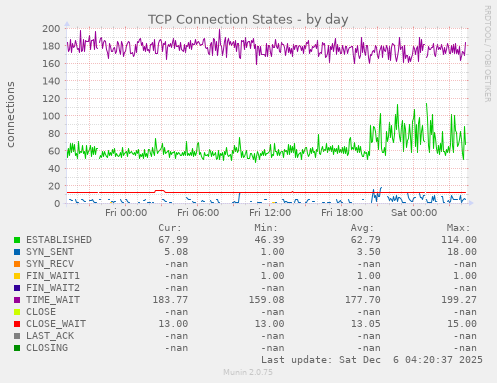Click the CLOSE lime legend swatch
Screen dimensions: 497x383
point(17,312)
